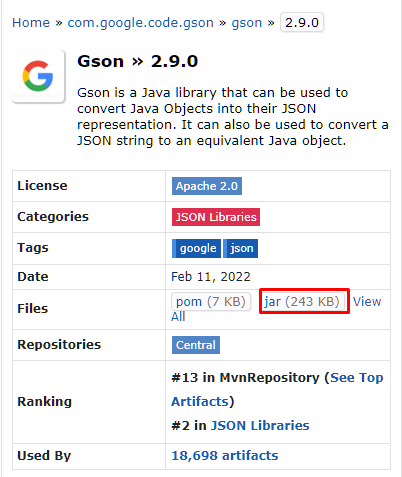The image size is (402, 477).
Task: Click the Used By row label
Action: click(44, 456)
